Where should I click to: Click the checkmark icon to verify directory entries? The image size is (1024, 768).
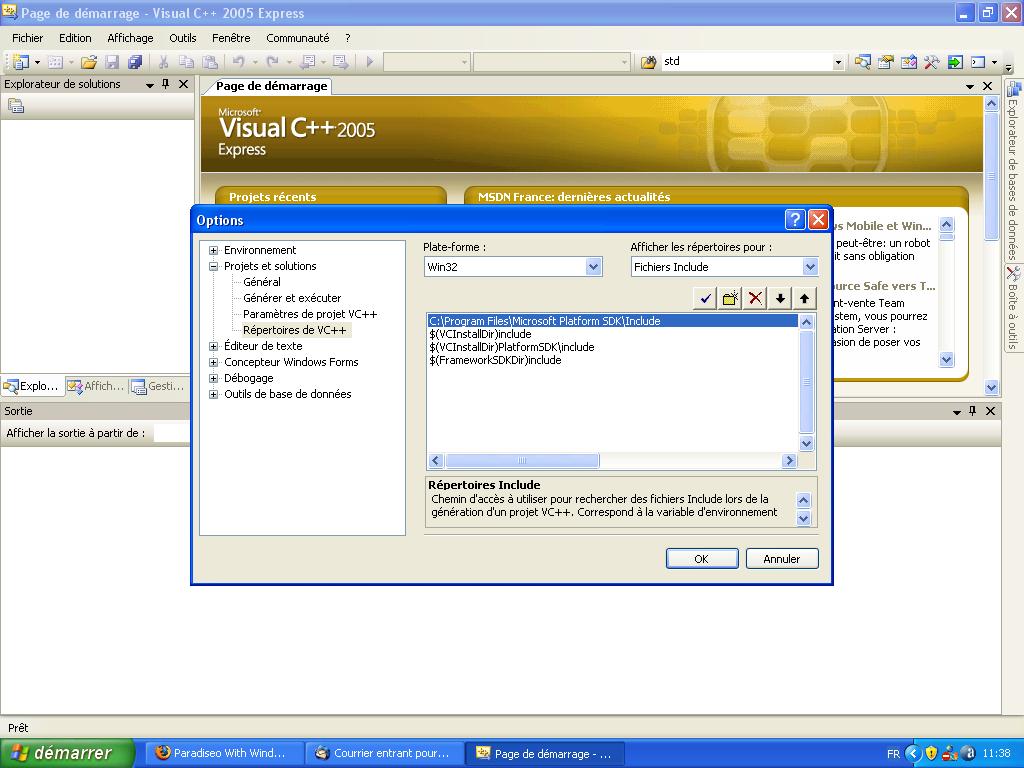coord(706,298)
